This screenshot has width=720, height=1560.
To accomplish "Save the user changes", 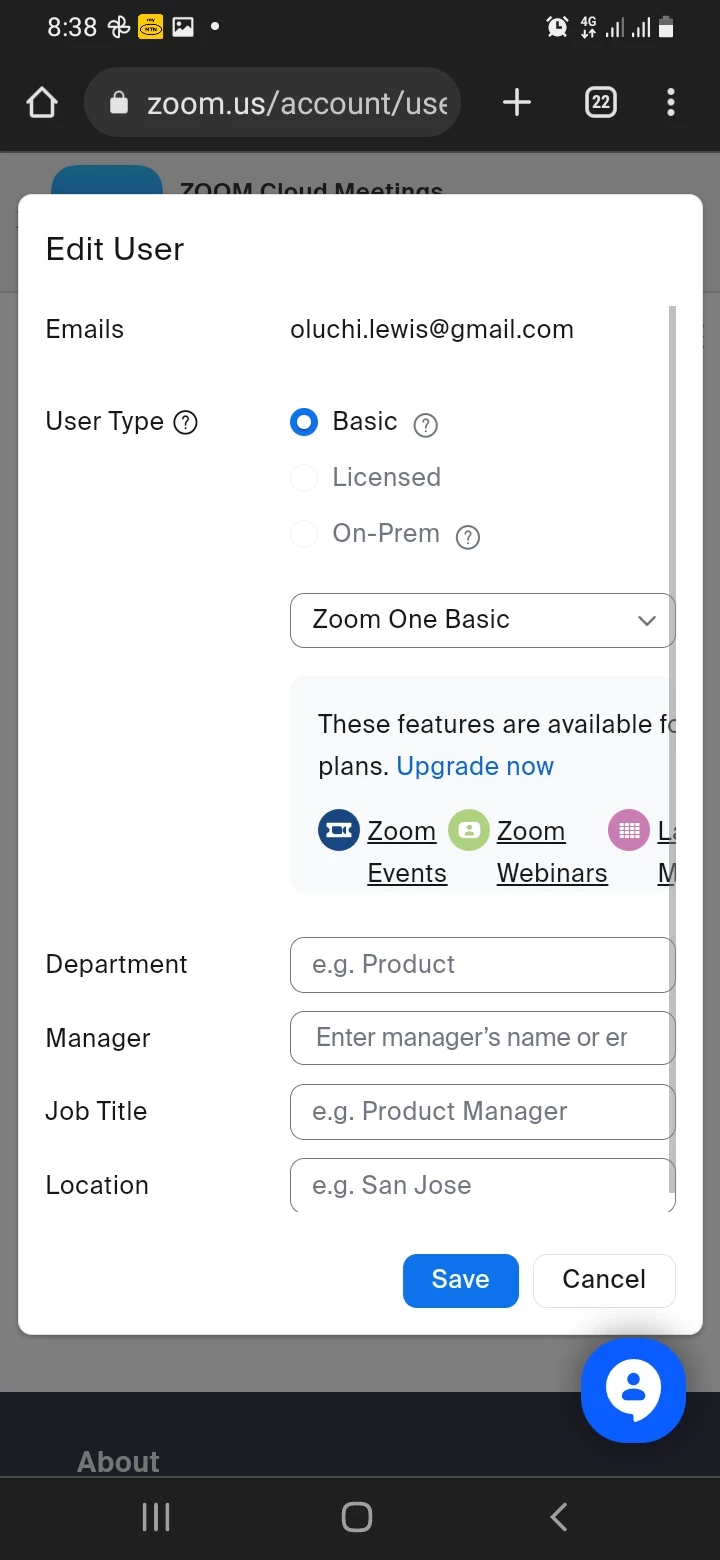I will [460, 1280].
